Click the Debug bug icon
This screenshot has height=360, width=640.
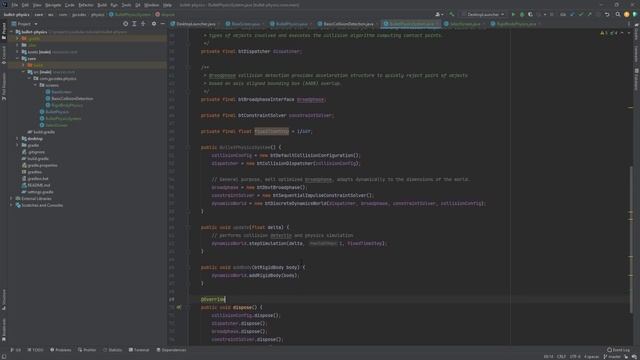(522, 14)
